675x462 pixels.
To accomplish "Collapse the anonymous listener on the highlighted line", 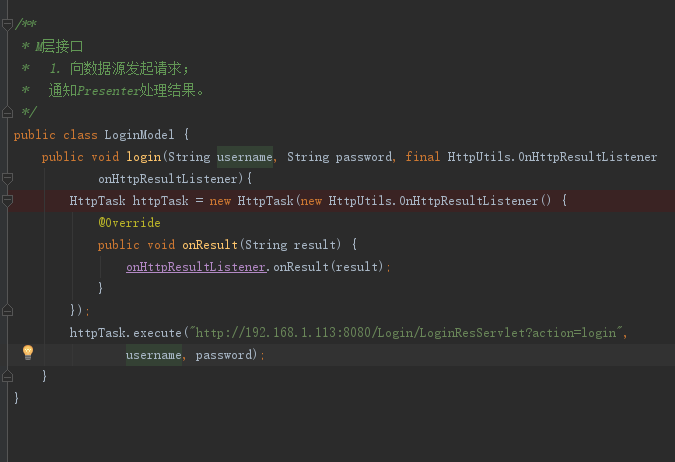I will 7,200.
